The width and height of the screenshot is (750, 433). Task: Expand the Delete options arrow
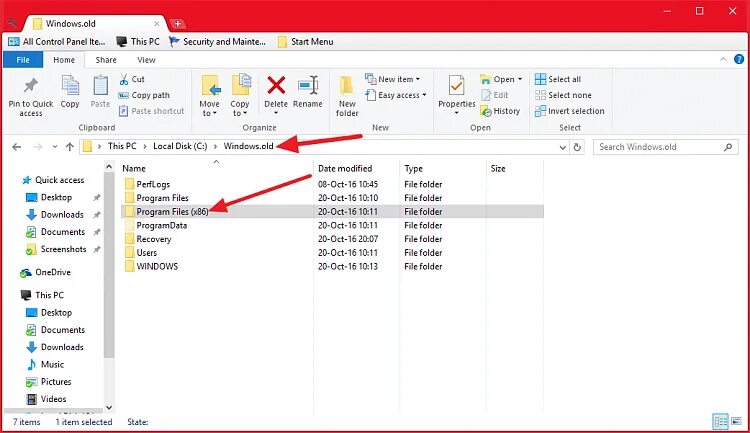(276, 113)
